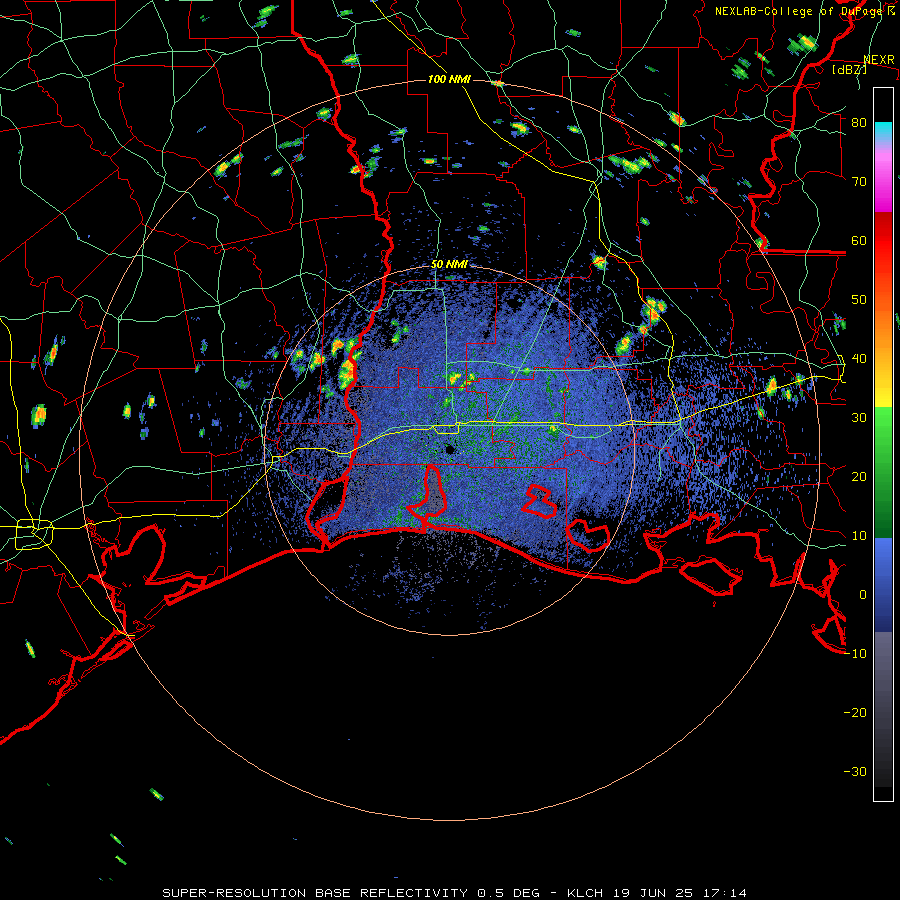The image size is (900, 900).
Task: Click the 80 value on dBZ scale
Action: (x=859, y=123)
